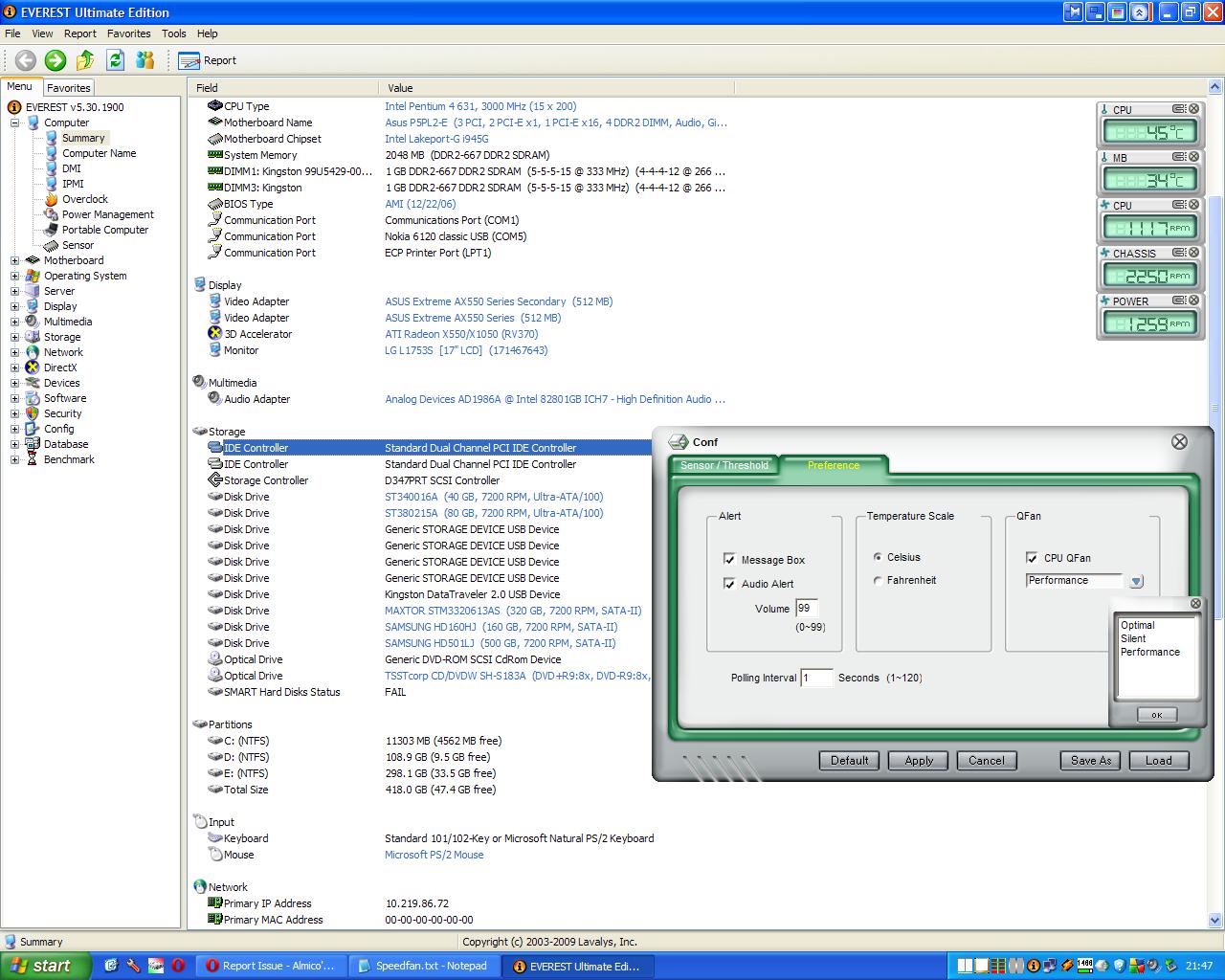Open the Report wizard from the toolbar

(208, 60)
